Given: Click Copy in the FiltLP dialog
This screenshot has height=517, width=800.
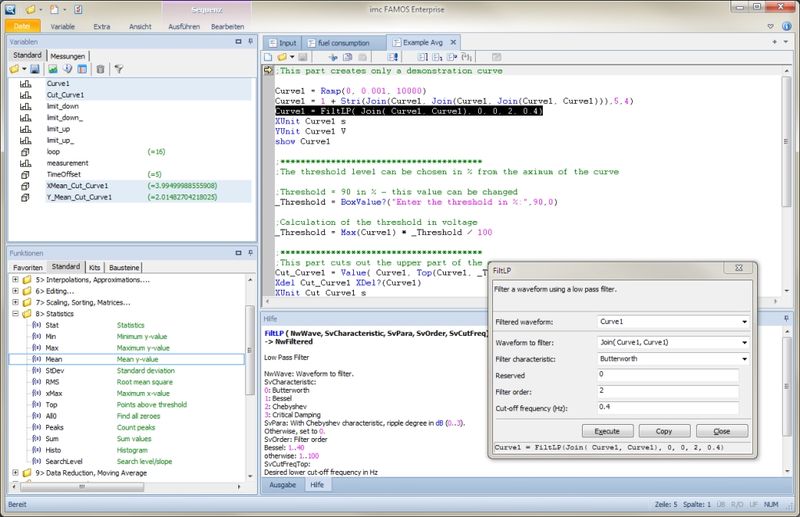Looking at the screenshot, I should click(x=664, y=431).
